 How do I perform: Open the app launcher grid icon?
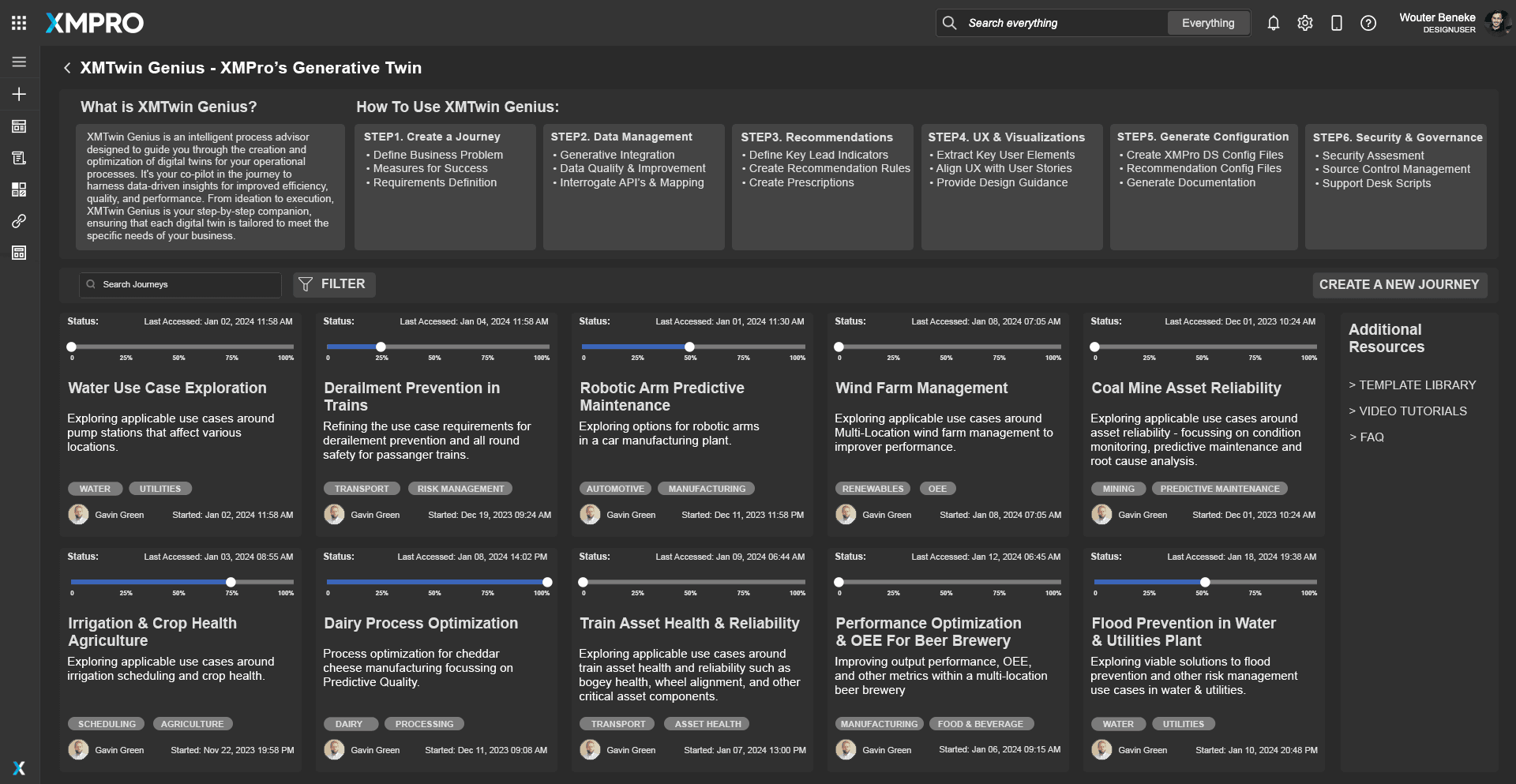coord(19,23)
